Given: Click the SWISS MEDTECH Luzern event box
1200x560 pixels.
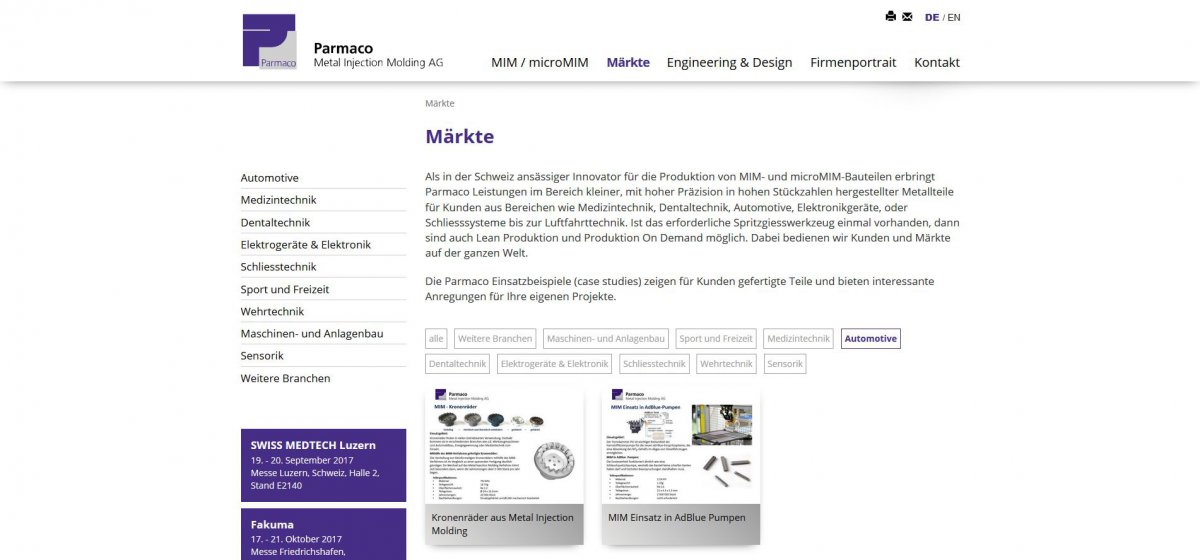Looking at the screenshot, I should (x=323, y=465).
